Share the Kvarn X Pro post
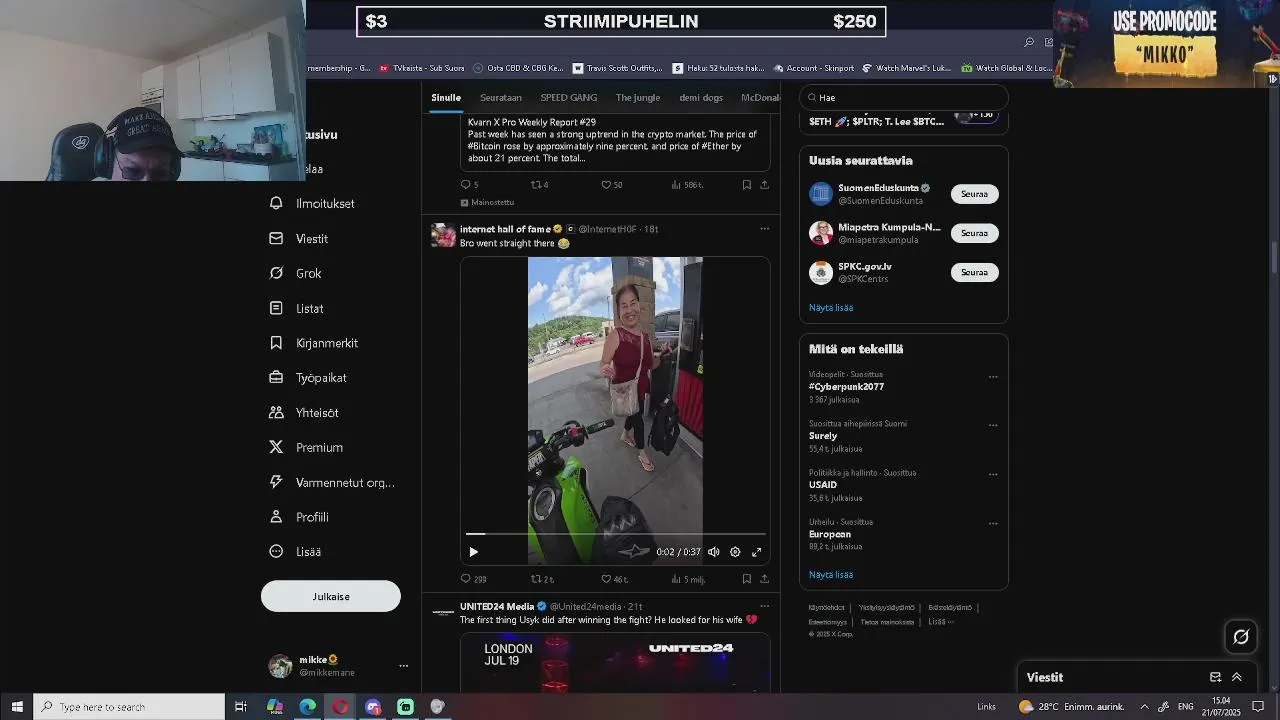 coord(764,185)
